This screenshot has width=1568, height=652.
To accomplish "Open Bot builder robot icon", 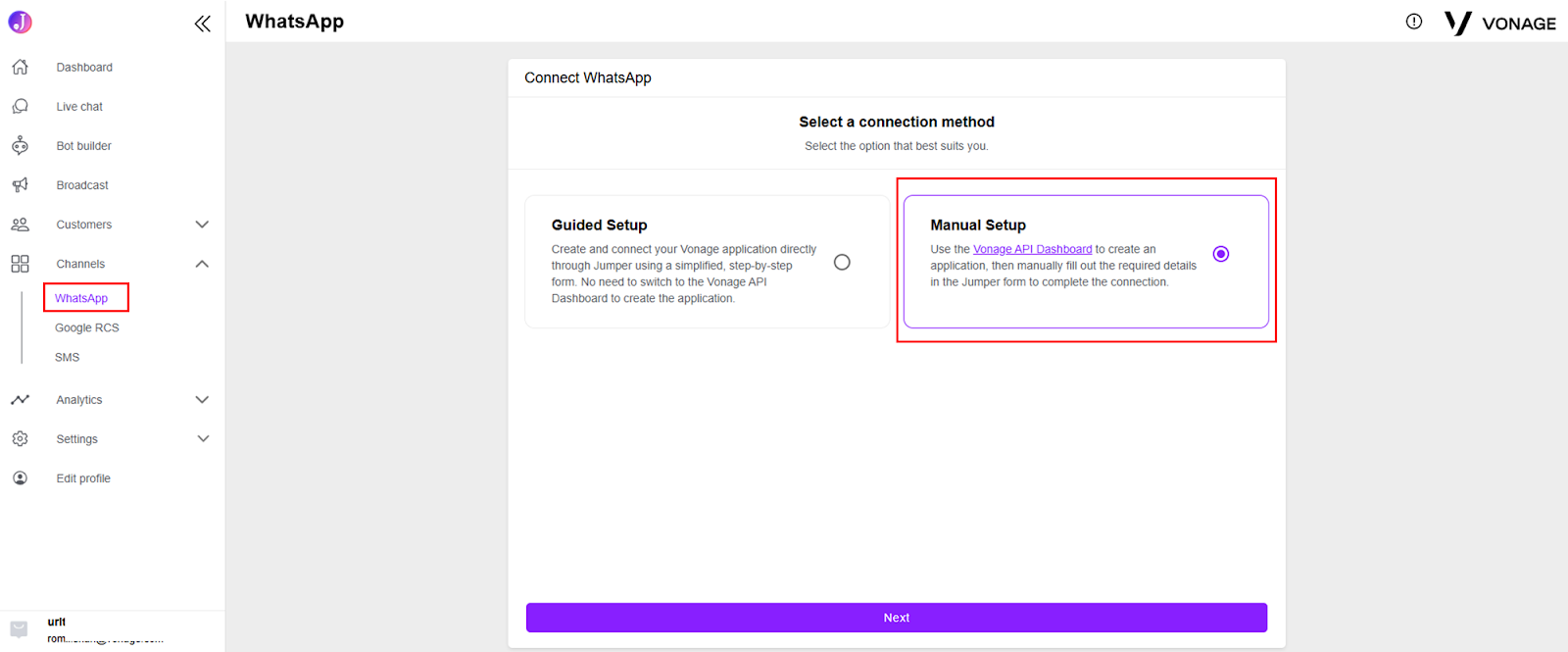I will 20,145.
